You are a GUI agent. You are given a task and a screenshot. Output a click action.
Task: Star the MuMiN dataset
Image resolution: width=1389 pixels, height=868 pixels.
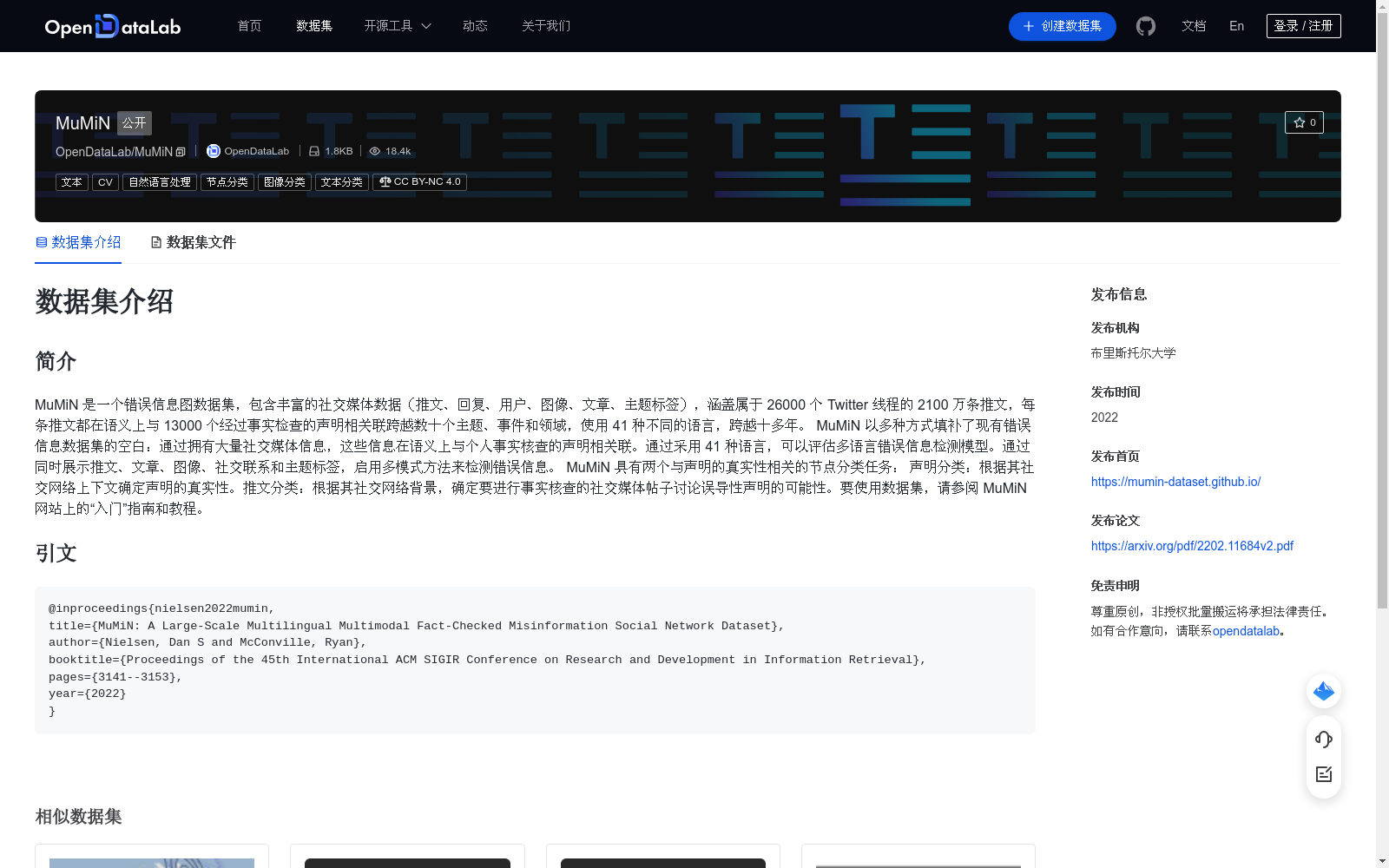pos(1304,122)
